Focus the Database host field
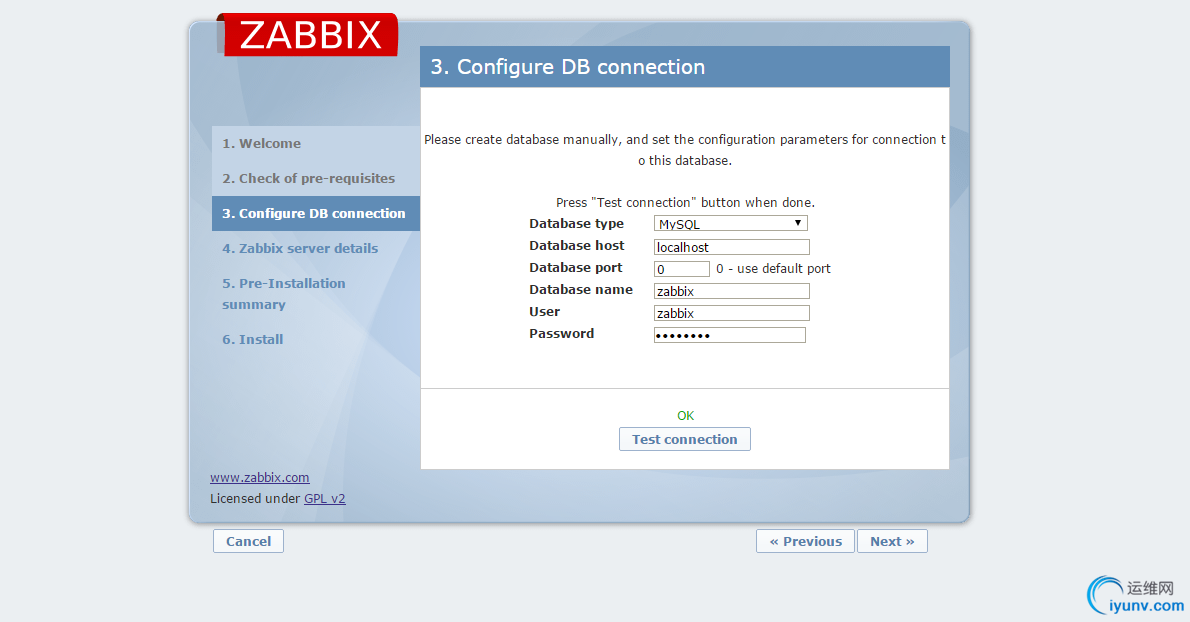The image size is (1190, 622). 732,247
